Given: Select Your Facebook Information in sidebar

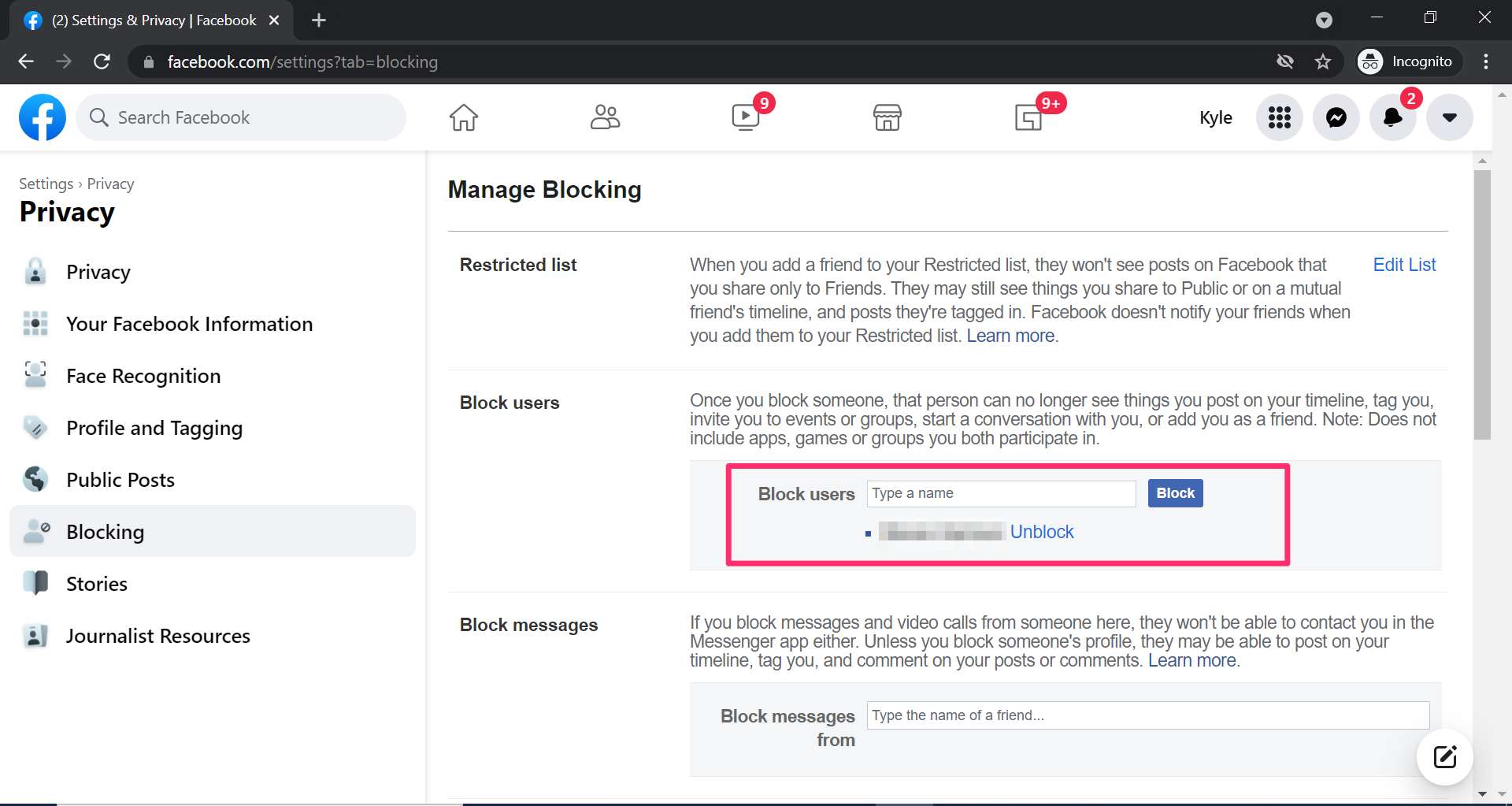Looking at the screenshot, I should click(x=213, y=324).
